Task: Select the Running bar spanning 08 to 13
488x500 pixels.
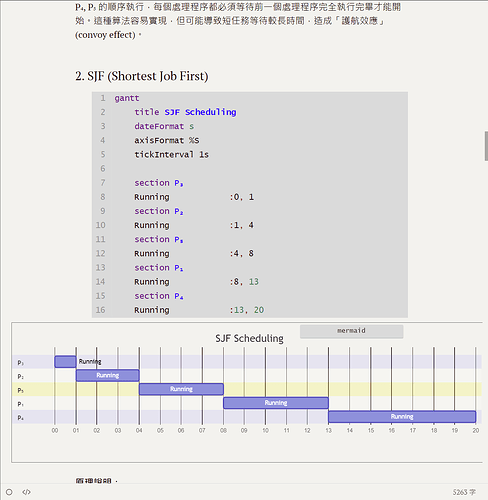Action: [x=276, y=403]
